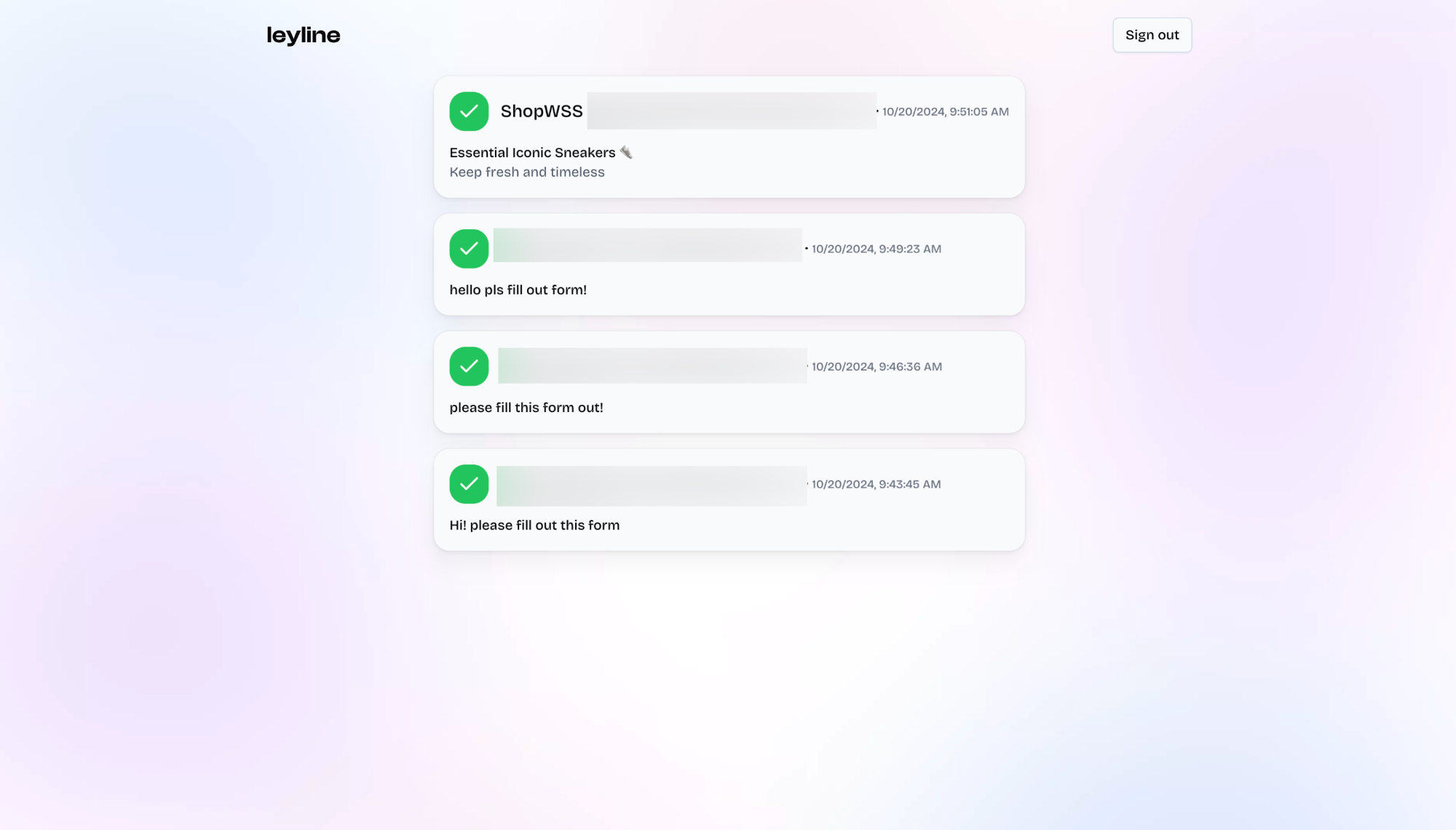
Task: Select the Essential Iconic Sneakers subject line
Action: [532, 152]
